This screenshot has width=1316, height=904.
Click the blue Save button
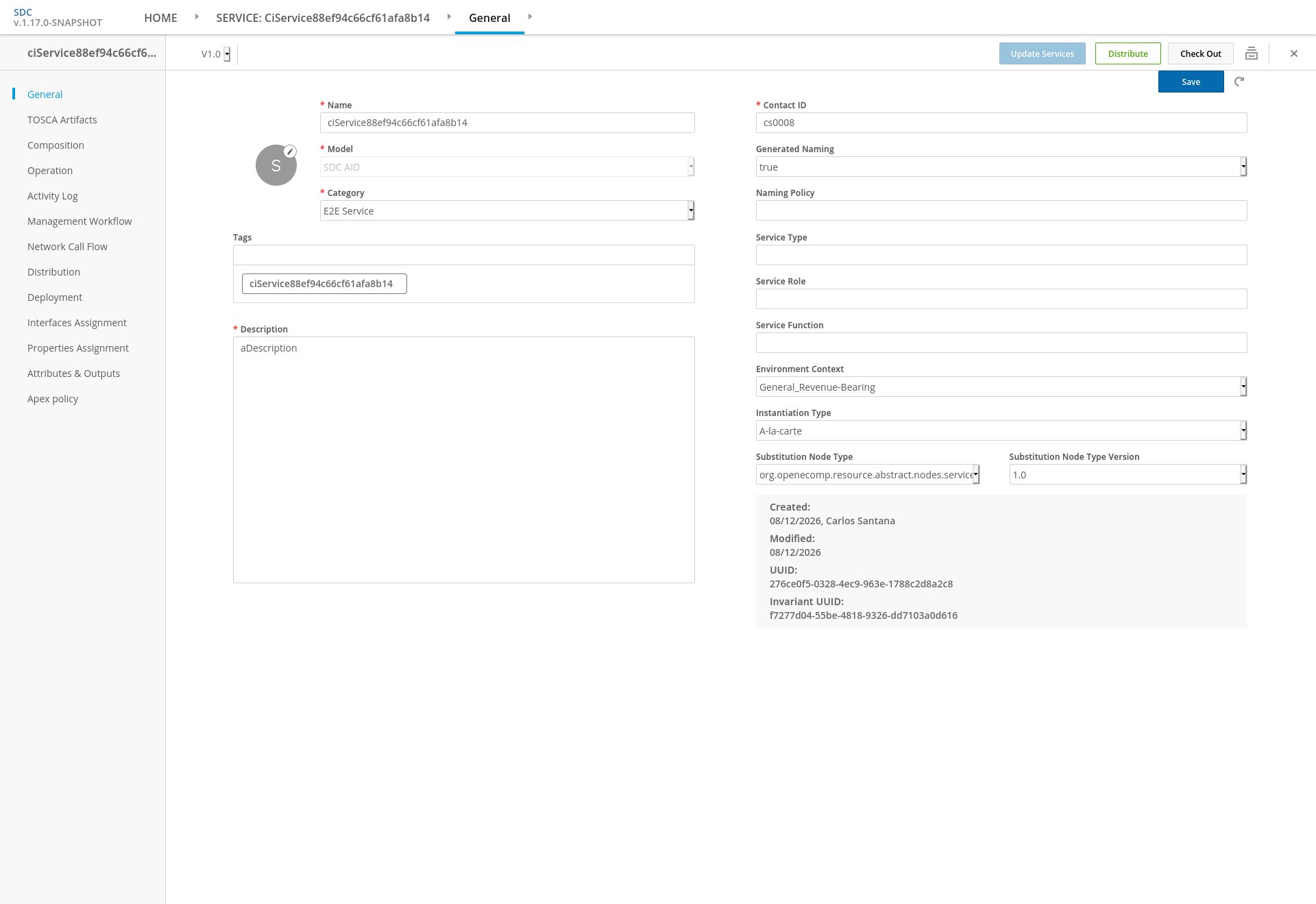click(1191, 82)
